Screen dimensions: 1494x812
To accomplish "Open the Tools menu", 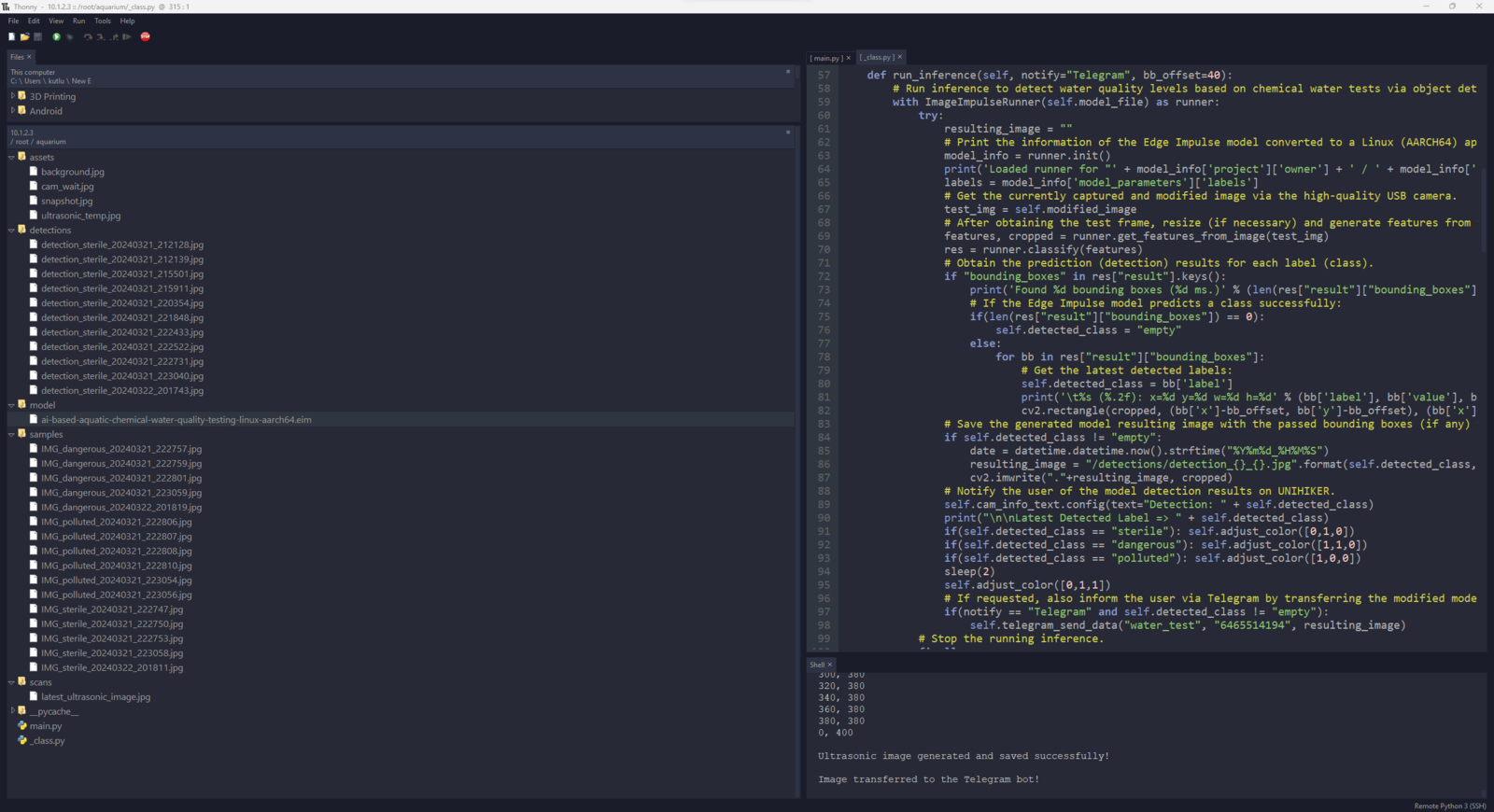I will (x=103, y=21).
